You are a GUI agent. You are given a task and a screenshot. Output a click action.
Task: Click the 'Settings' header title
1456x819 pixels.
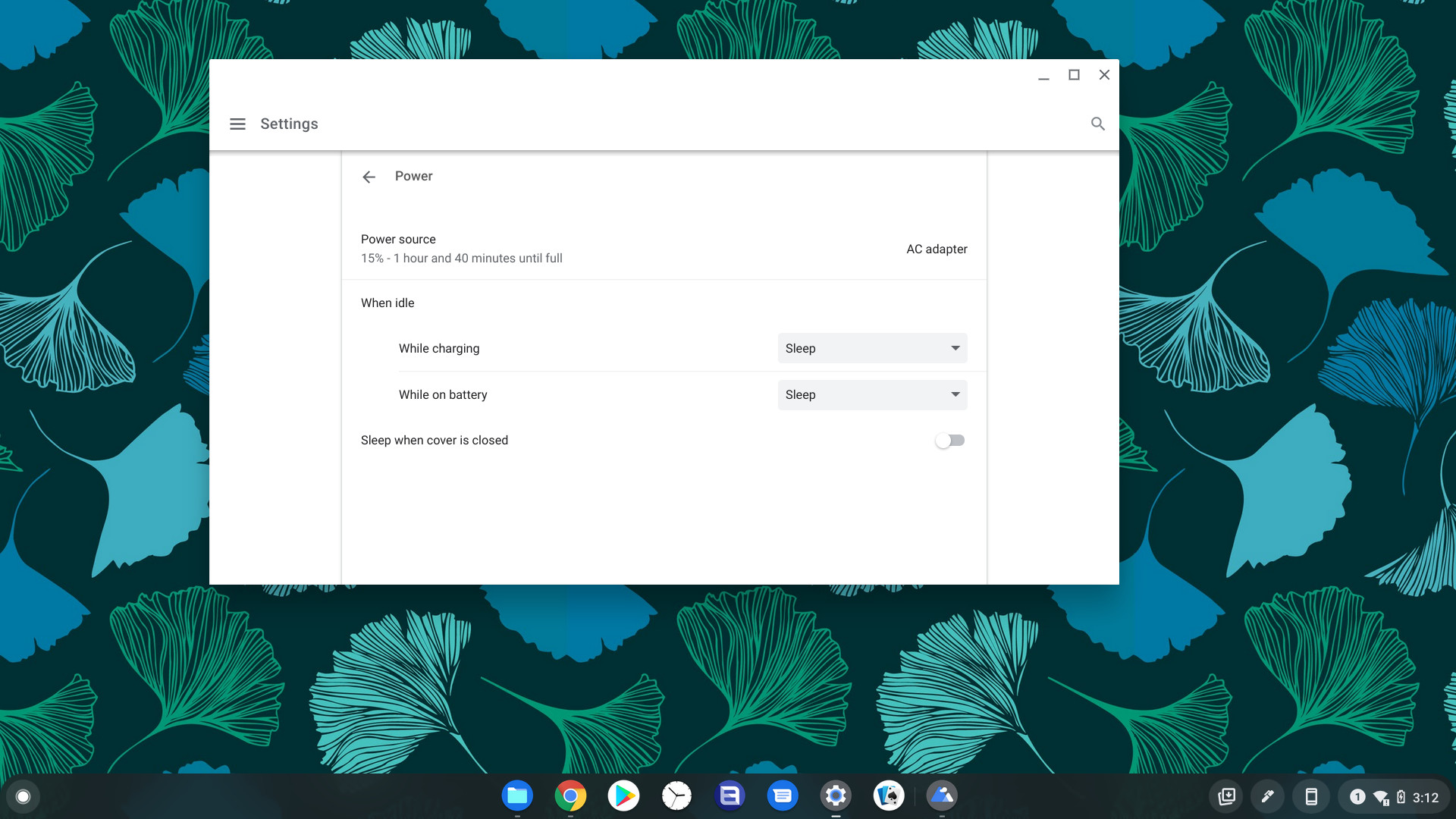click(x=289, y=124)
